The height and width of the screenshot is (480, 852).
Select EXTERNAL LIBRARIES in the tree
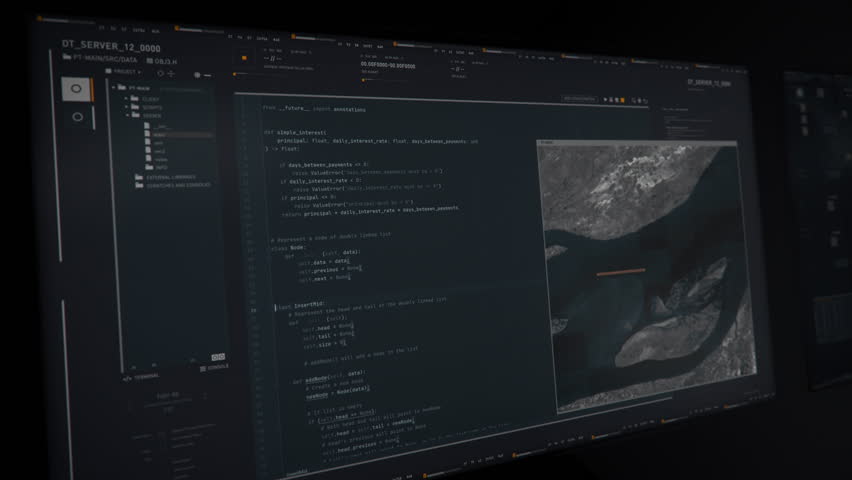tap(165, 177)
